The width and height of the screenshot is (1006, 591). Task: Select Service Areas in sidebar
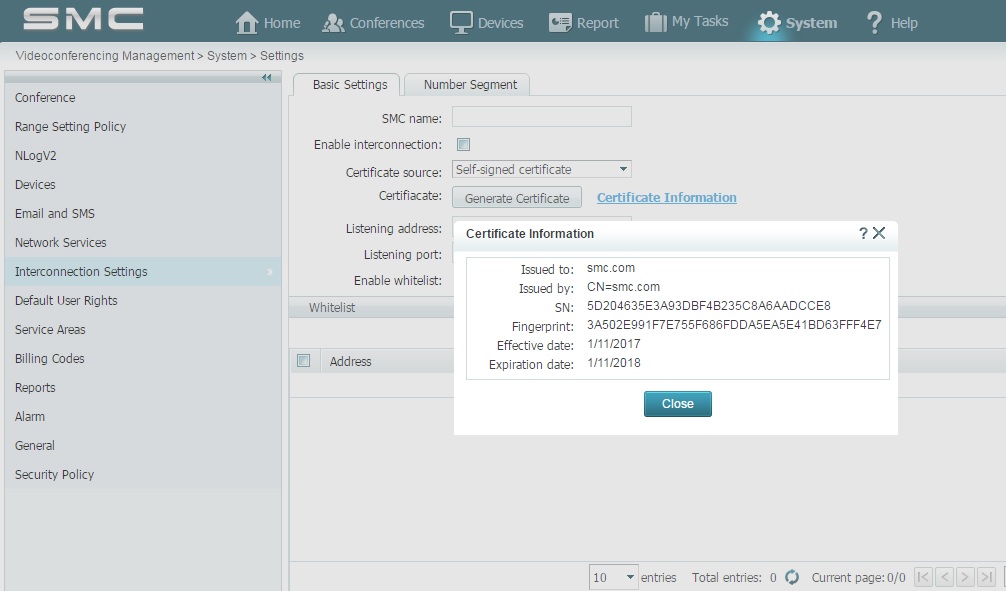pos(142,329)
